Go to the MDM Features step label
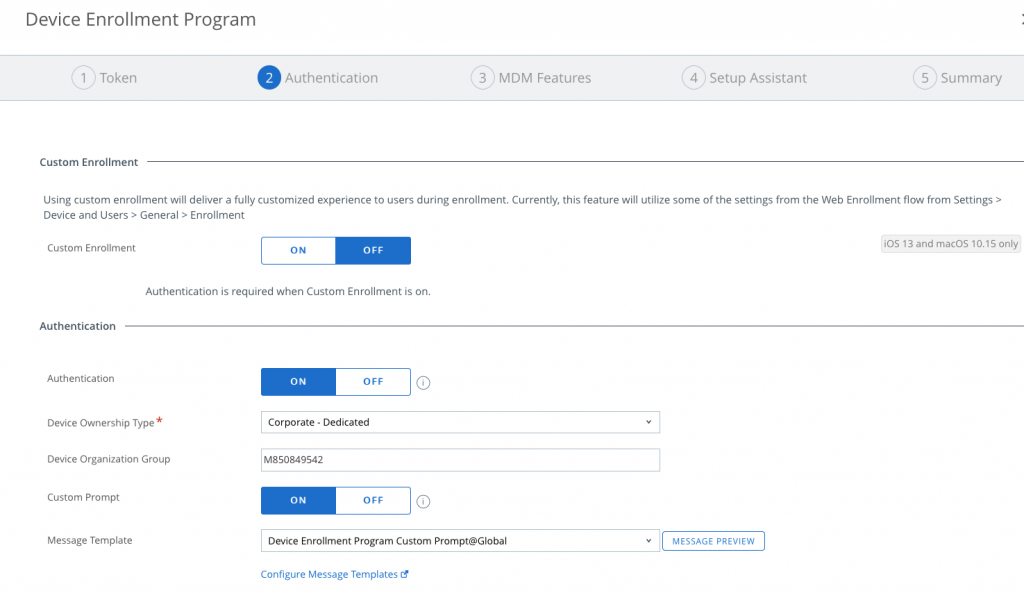Screen dimensions: 1024x593 coord(545,78)
